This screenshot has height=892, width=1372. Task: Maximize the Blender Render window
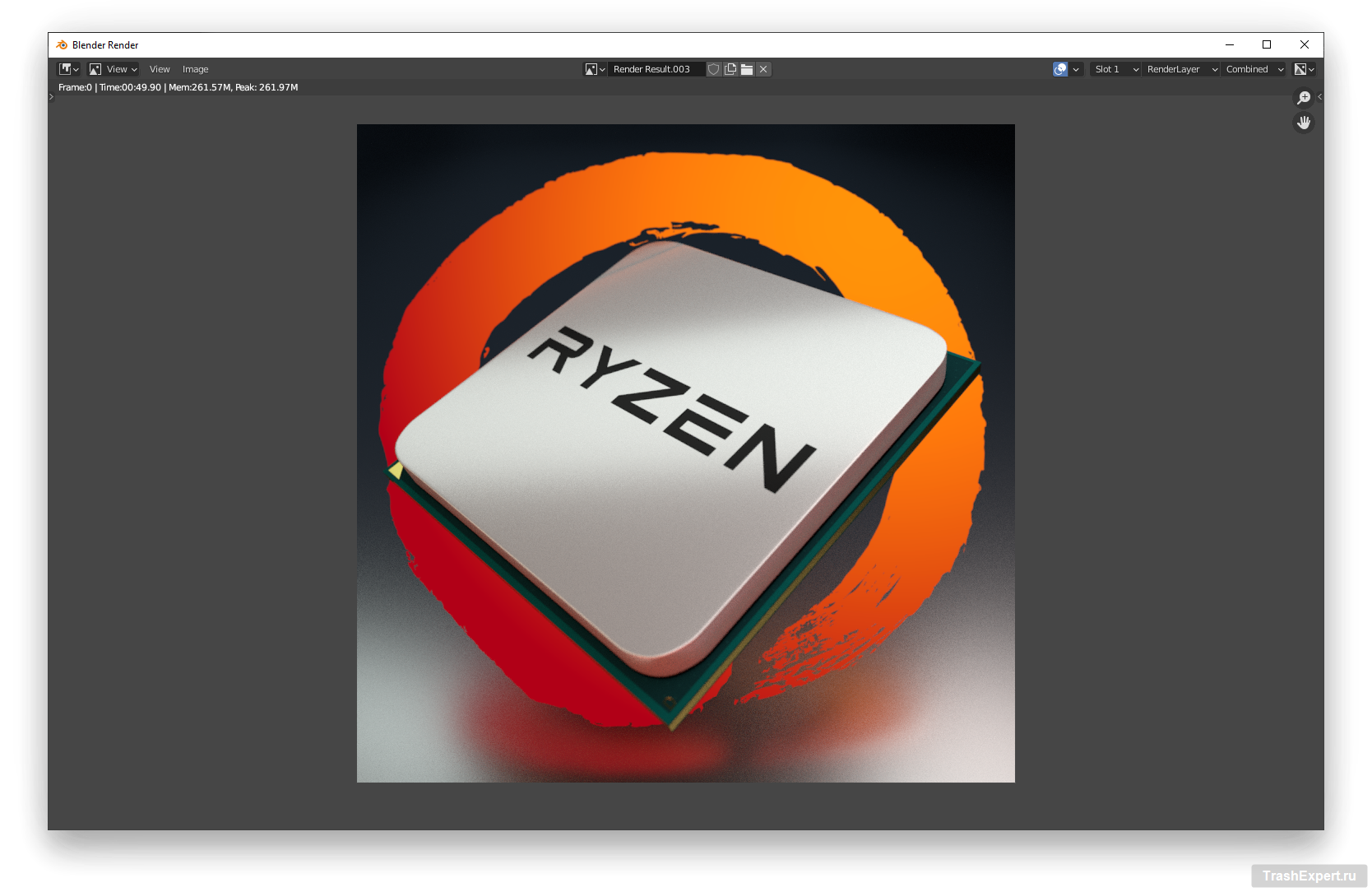click(1267, 45)
